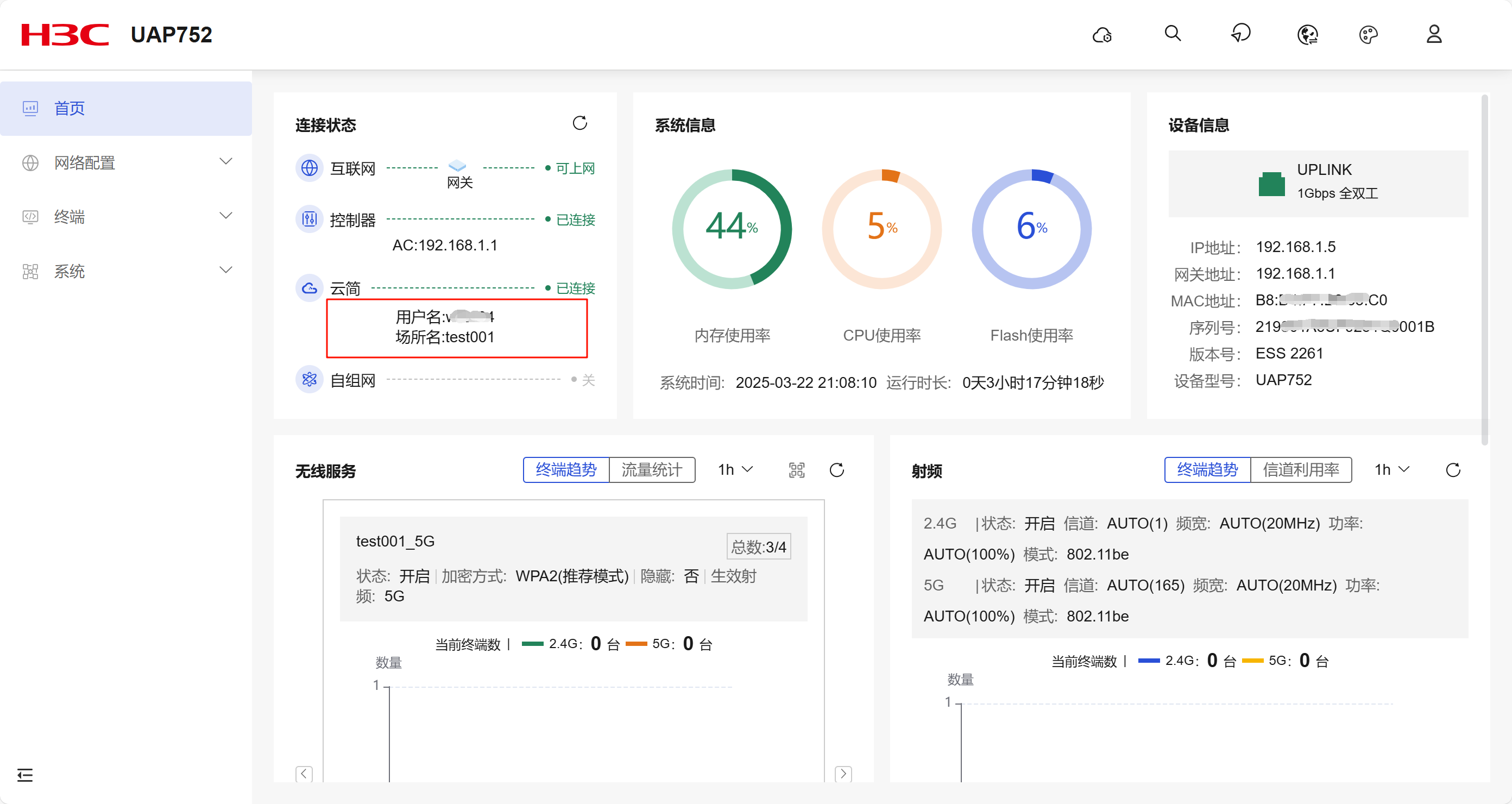Open the theme palette icon

1368,35
